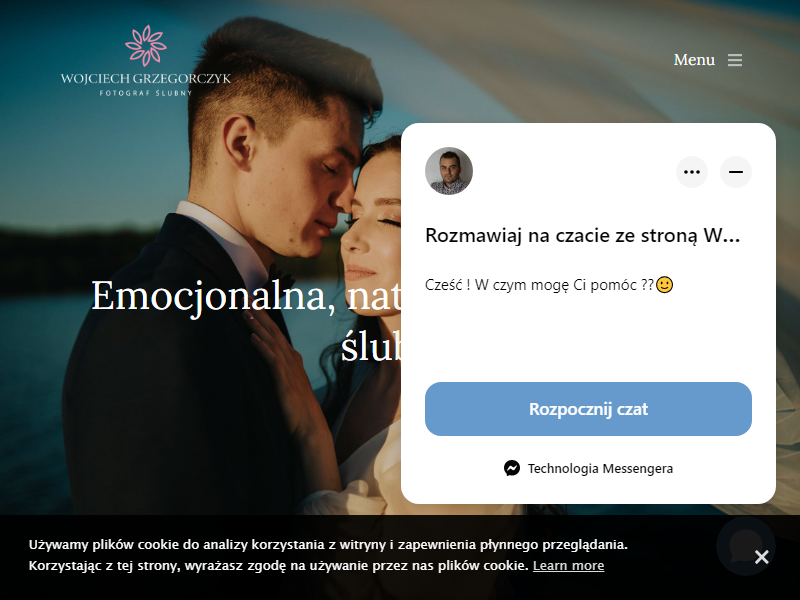This screenshot has height=600, width=800.
Task: Follow the Learn more cookie link
Action: (568, 565)
